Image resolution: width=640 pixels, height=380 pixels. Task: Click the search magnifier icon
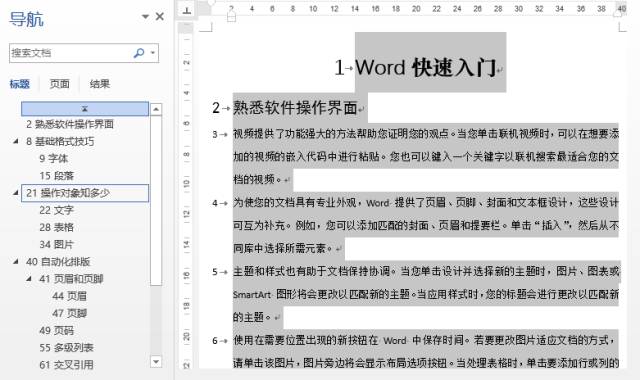pos(139,53)
